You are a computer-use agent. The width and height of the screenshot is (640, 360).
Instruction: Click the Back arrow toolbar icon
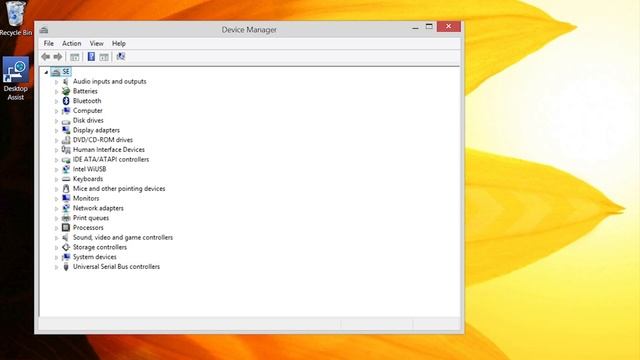[x=46, y=57]
